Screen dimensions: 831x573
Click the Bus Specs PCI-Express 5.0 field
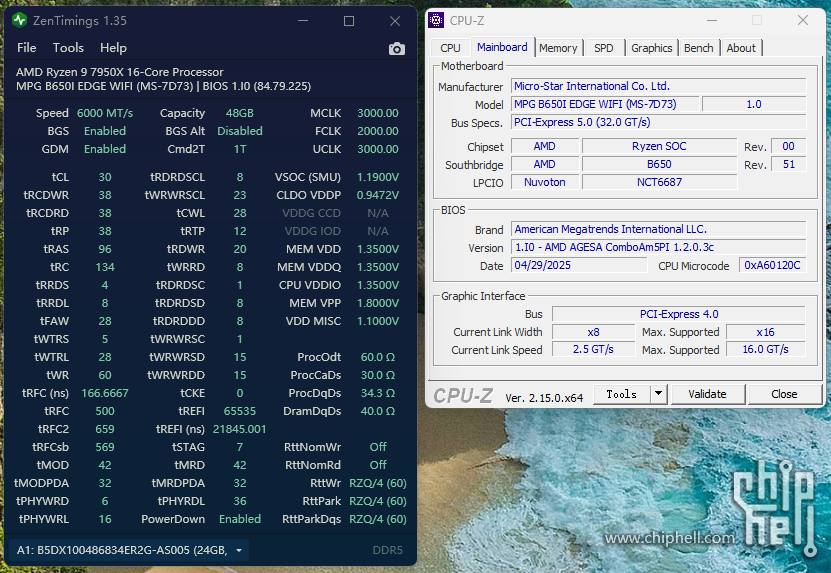coord(659,122)
